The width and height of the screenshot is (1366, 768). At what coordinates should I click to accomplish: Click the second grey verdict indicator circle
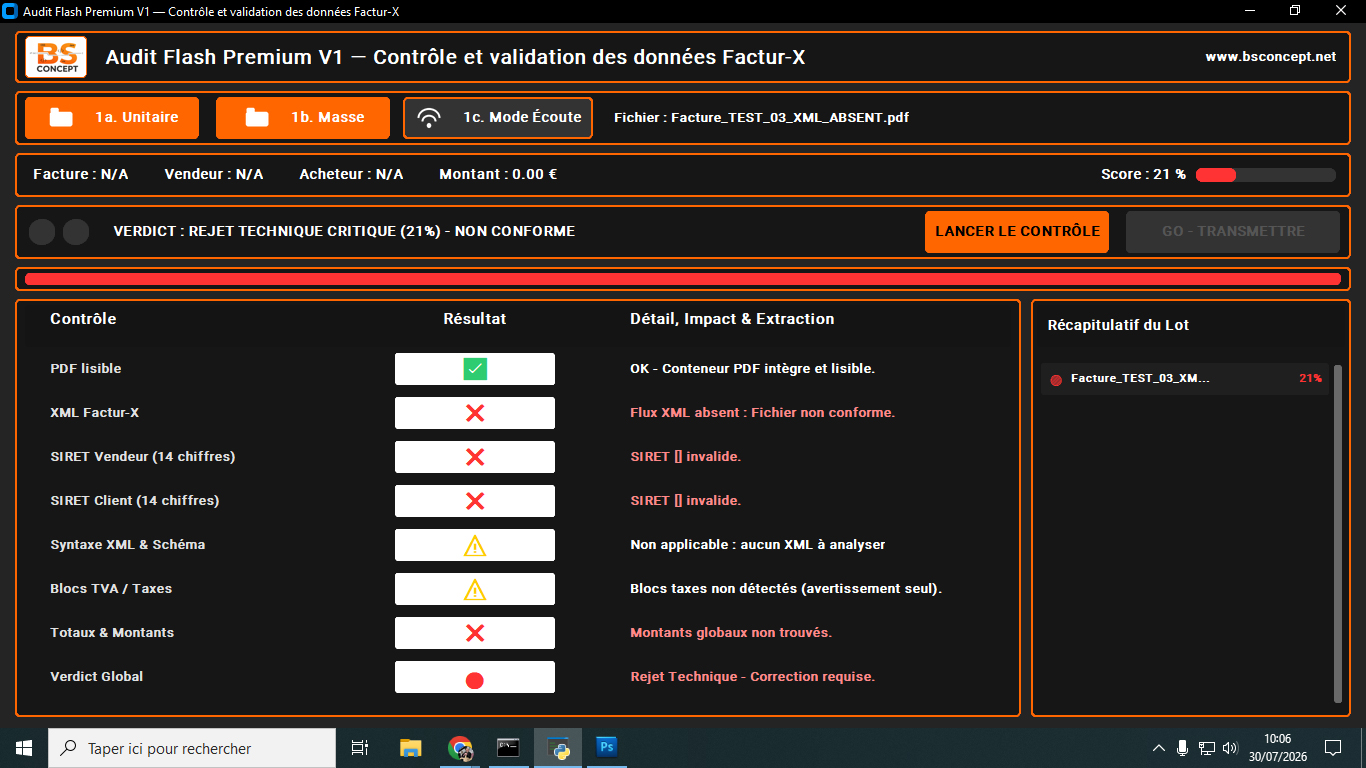pyautogui.click(x=76, y=232)
